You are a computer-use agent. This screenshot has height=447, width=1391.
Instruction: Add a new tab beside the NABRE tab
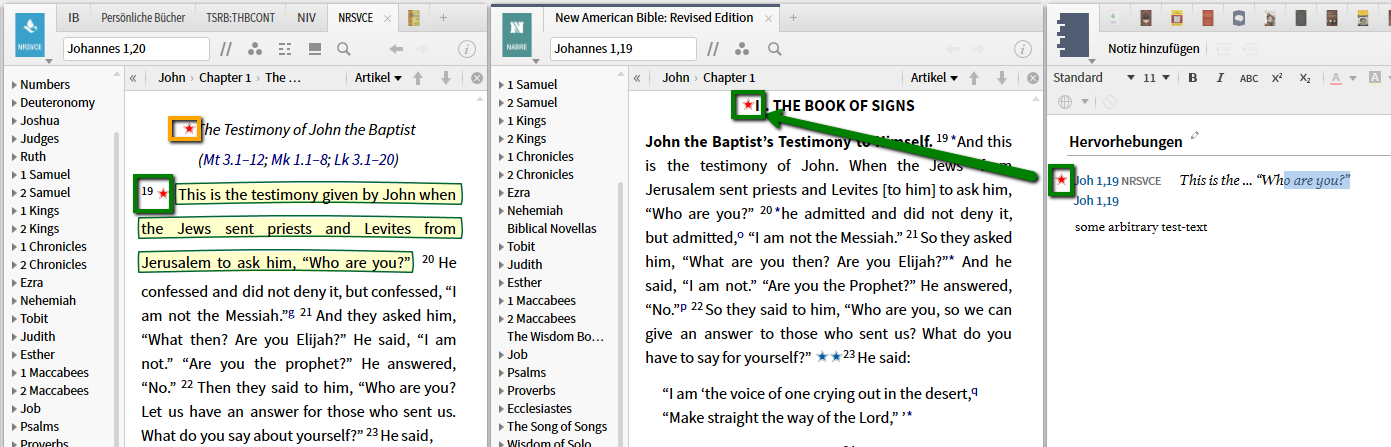[793, 18]
